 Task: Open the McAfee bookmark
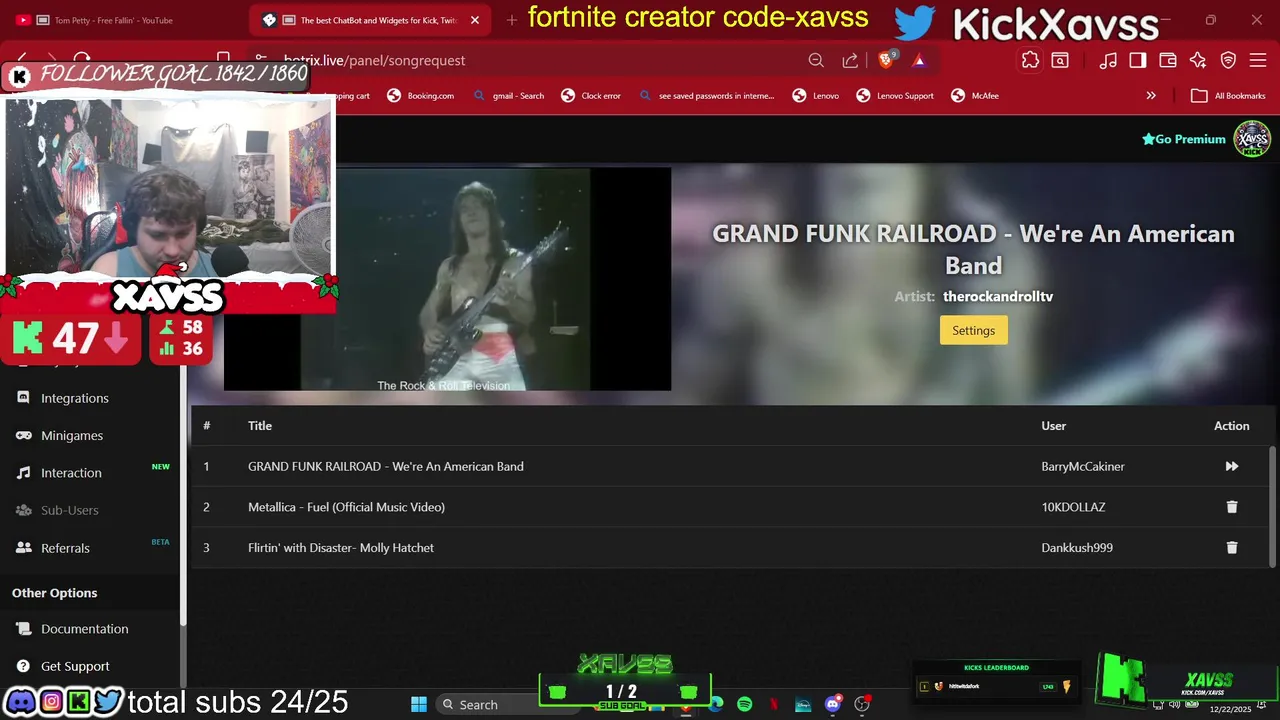click(975, 96)
